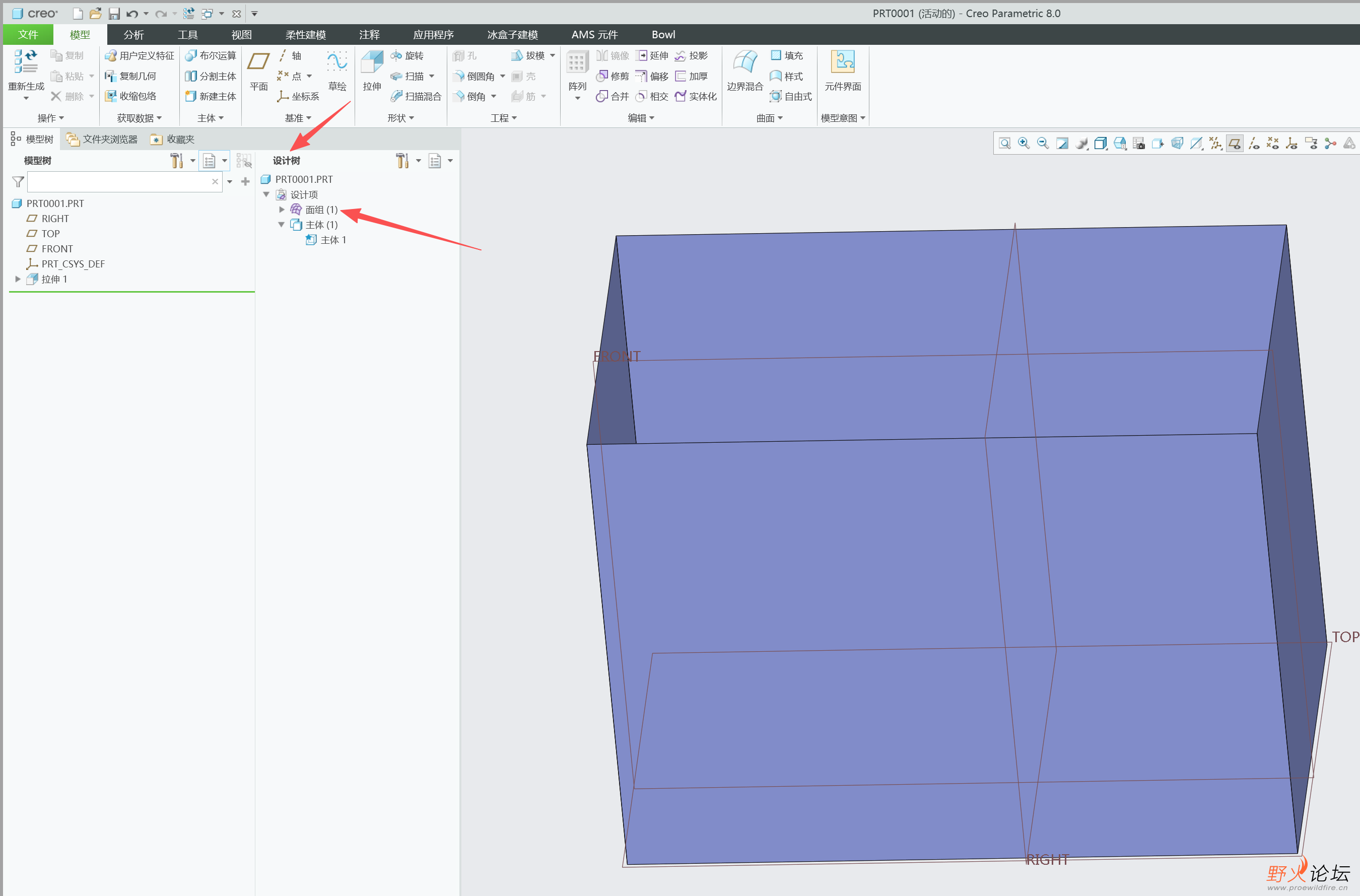Expand the 拉伸 1 feature node

pyautogui.click(x=18, y=280)
